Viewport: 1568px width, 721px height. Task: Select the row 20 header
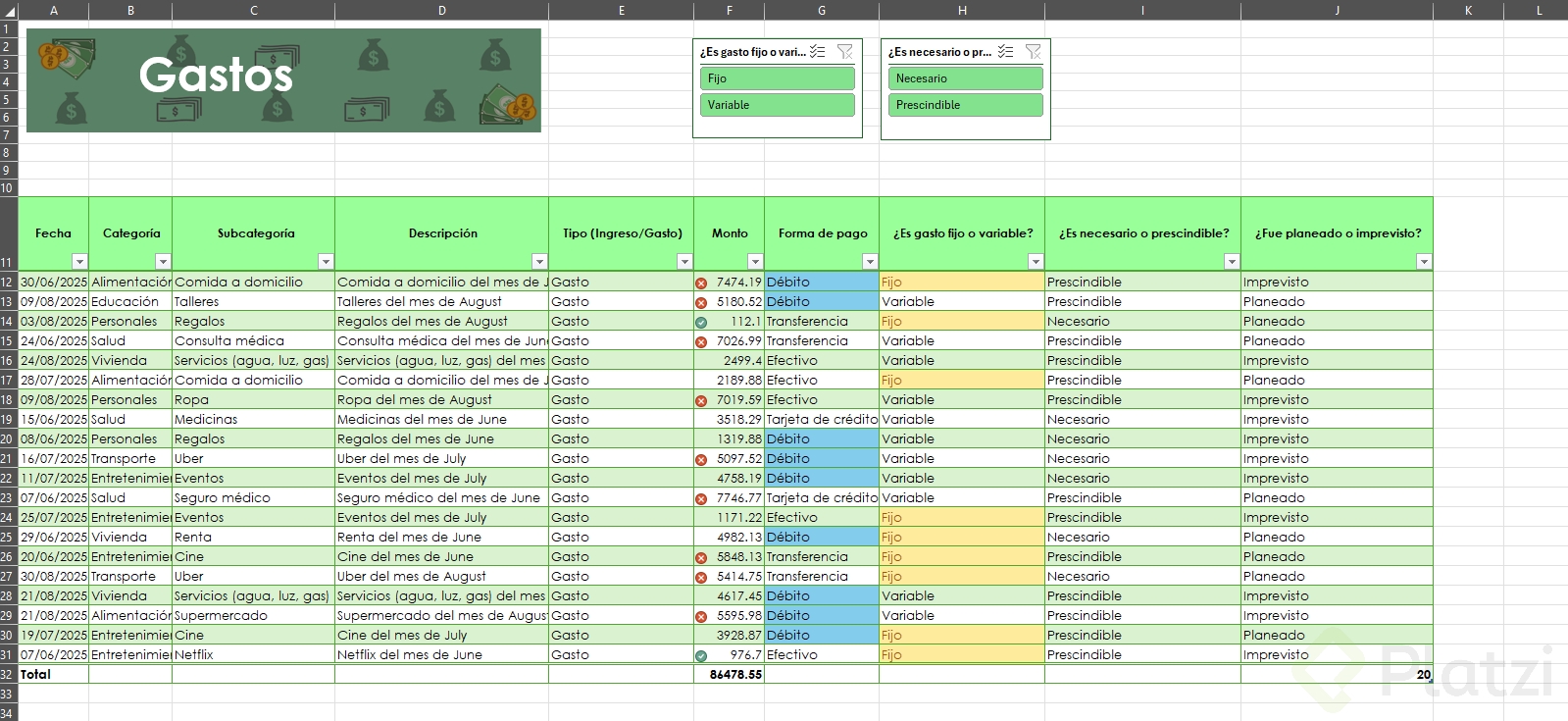[x=9, y=438]
